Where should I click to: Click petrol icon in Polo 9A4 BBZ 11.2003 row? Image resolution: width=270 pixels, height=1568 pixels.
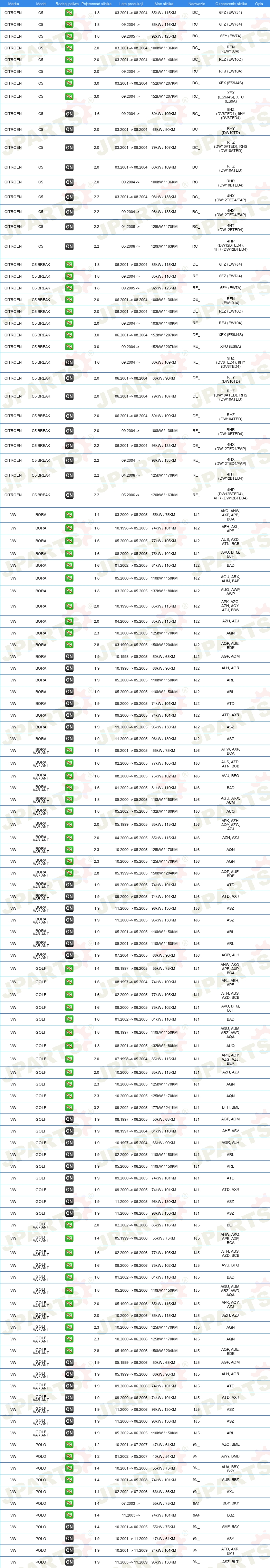[x=69, y=1516]
